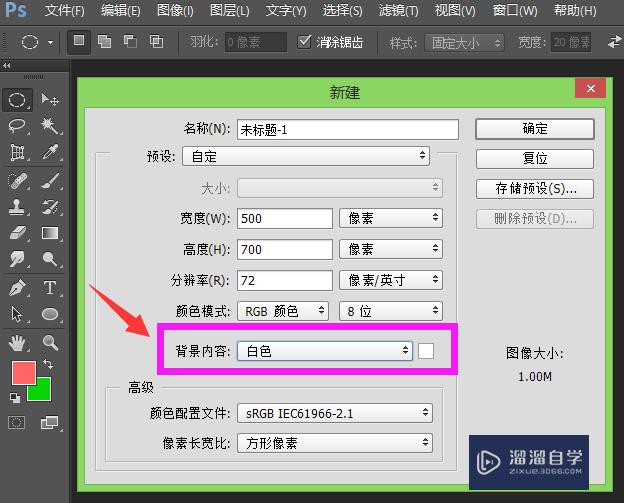Swap foreground and background colors
624x503 pixels.
point(48,363)
